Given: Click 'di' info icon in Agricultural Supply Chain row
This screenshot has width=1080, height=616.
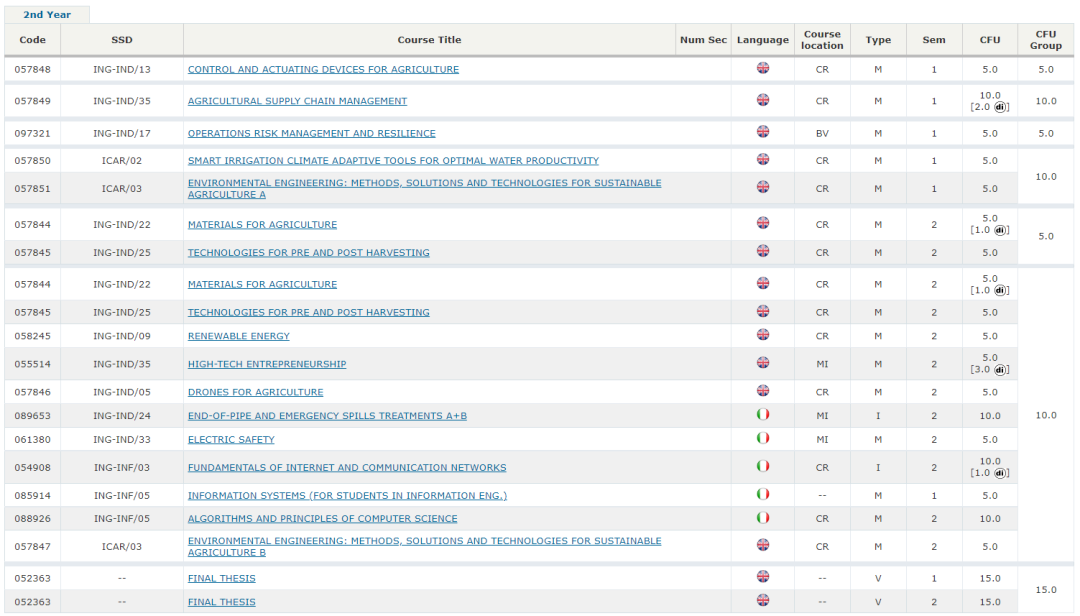Looking at the screenshot, I should click(x=1000, y=107).
